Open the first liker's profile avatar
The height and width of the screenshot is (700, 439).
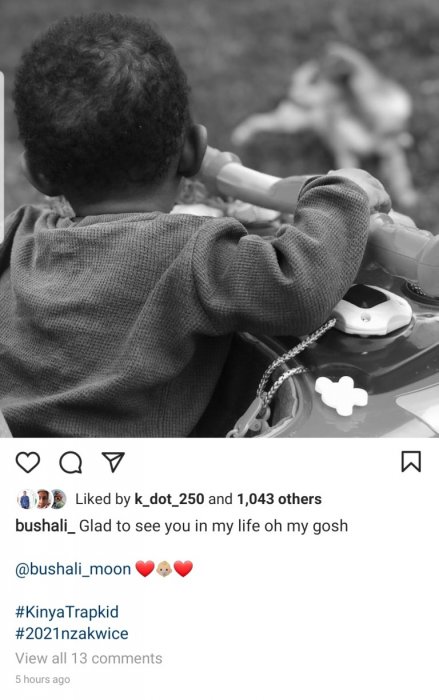click(x=26, y=499)
